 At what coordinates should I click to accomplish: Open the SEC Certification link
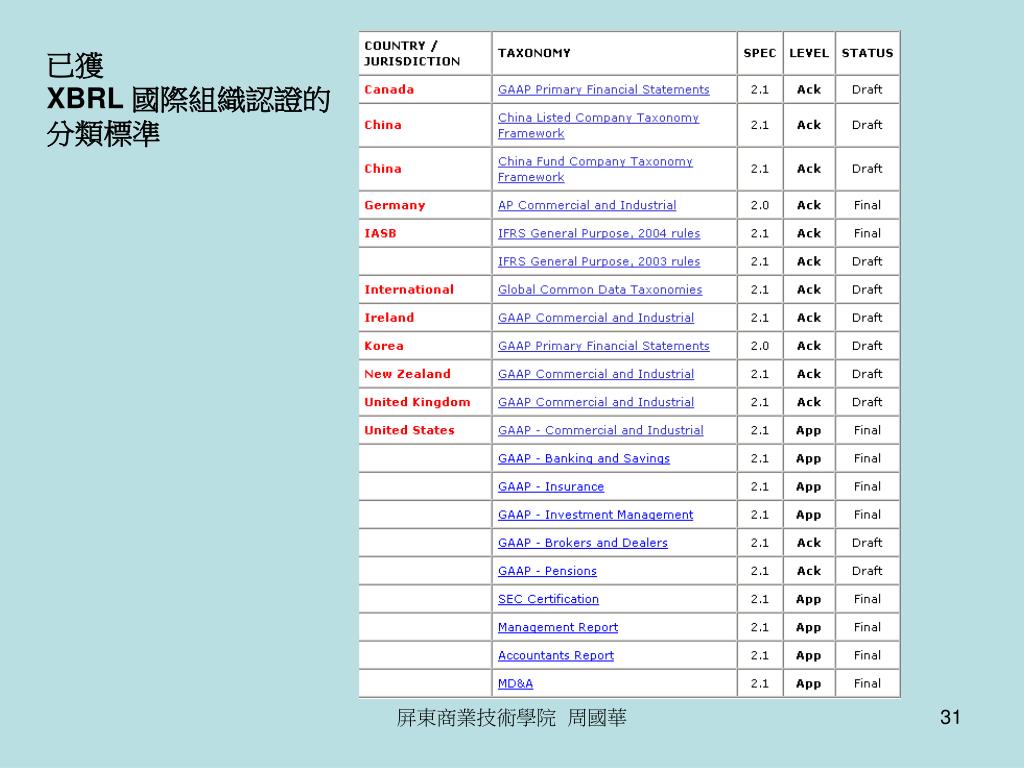tap(549, 599)
